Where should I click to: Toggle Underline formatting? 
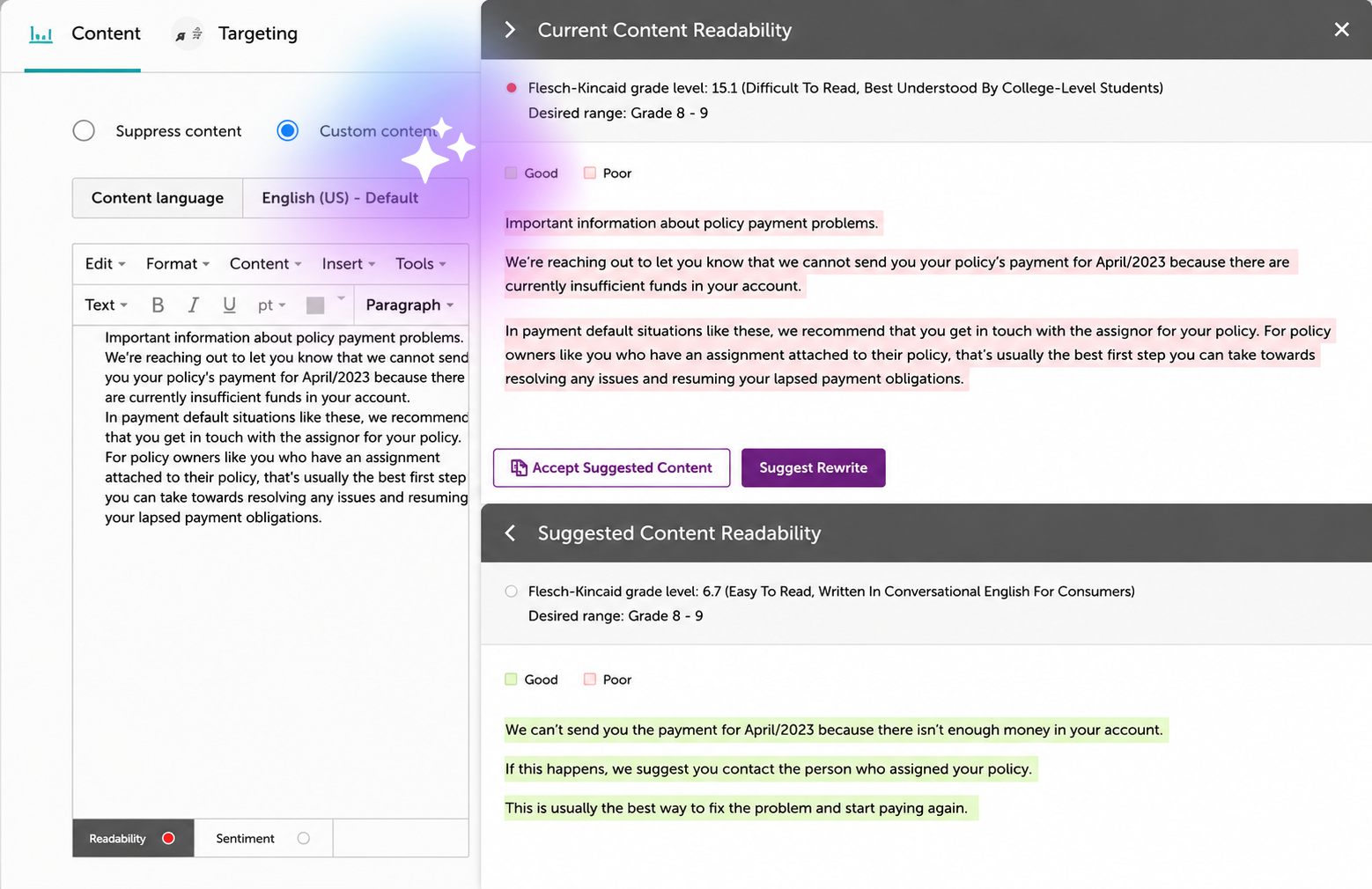pos(229,305)
